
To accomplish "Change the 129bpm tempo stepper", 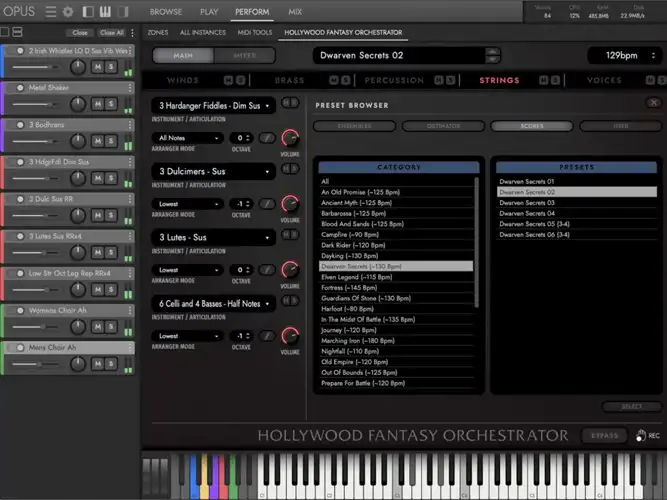I will click(x=653, y=55).
